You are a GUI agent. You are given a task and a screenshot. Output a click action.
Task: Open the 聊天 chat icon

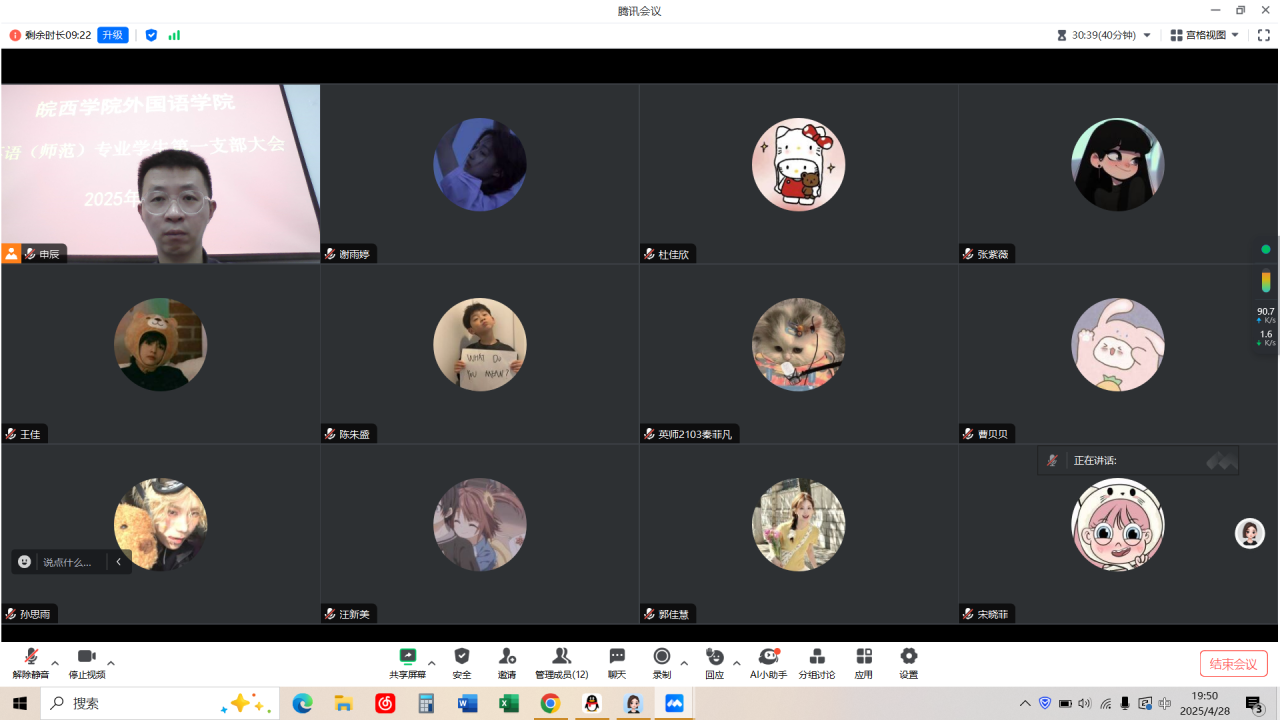[x=617, y=663]
